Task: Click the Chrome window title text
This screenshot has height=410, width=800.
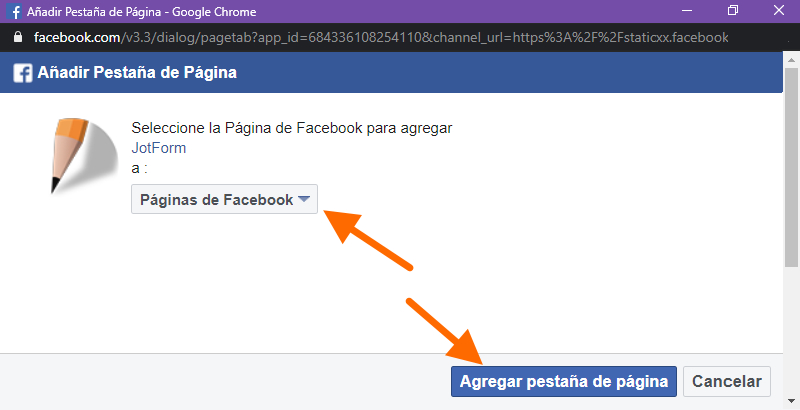Action: [x=141, y=11]
